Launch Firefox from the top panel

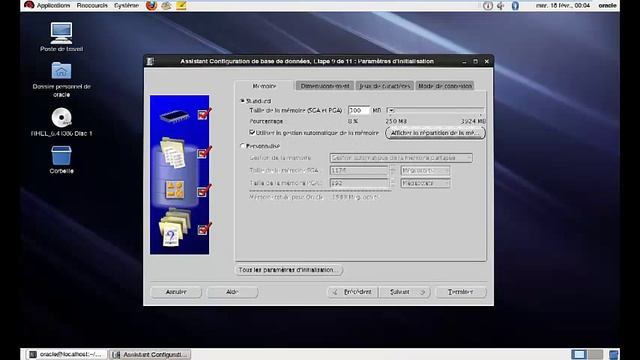pos(151,5)
